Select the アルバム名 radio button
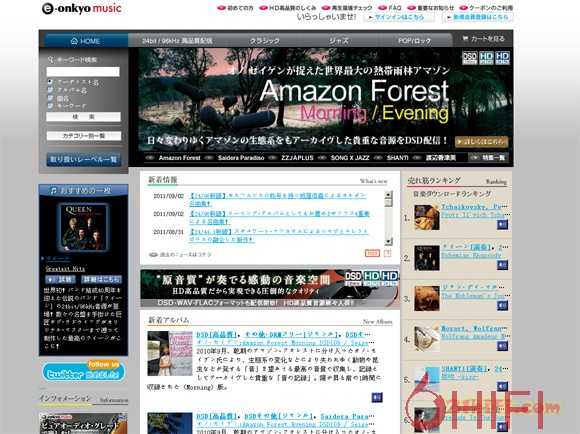Viewport: 580px width, 434px height. point(50,90)
